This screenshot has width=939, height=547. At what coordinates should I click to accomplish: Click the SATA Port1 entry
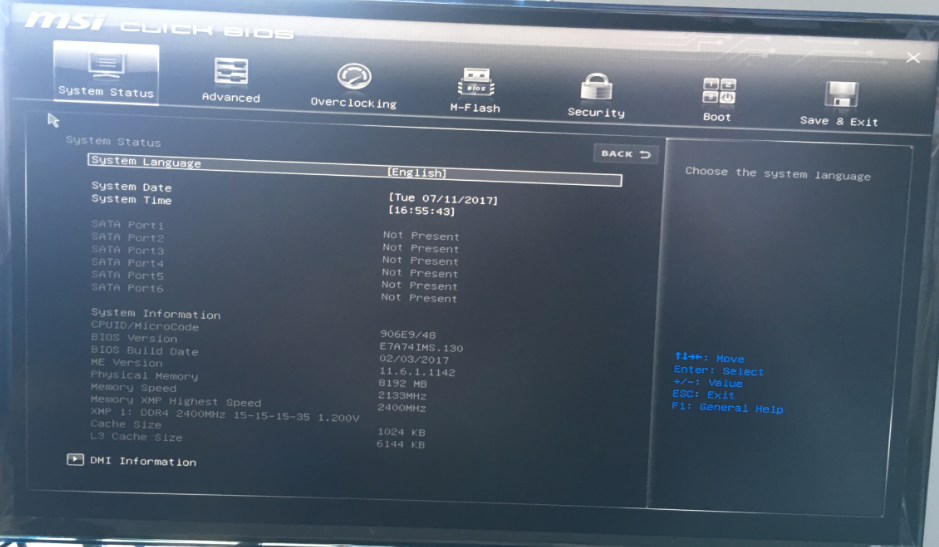point(128,225)
